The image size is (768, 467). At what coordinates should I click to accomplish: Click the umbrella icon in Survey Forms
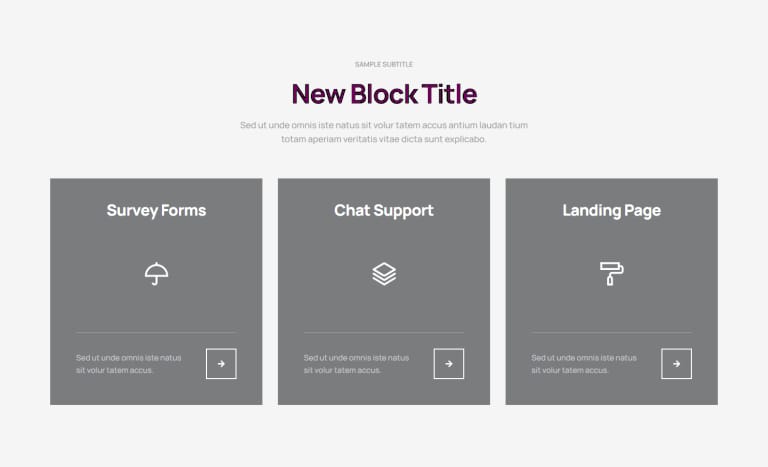click(156, 273)
